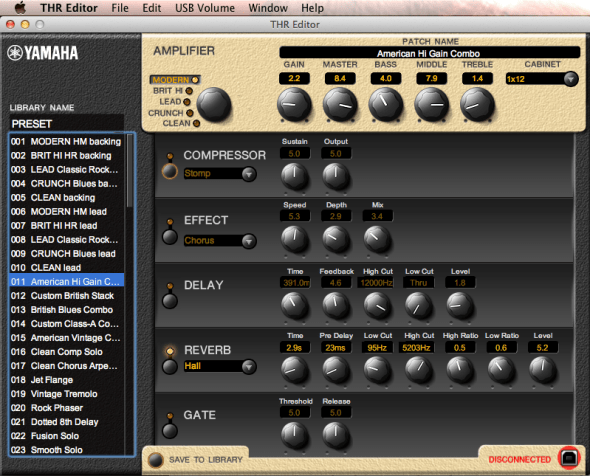Click the Reverb Low Cut 95Hz field
The width and height of the screenshot is (590, 476).
377,347
